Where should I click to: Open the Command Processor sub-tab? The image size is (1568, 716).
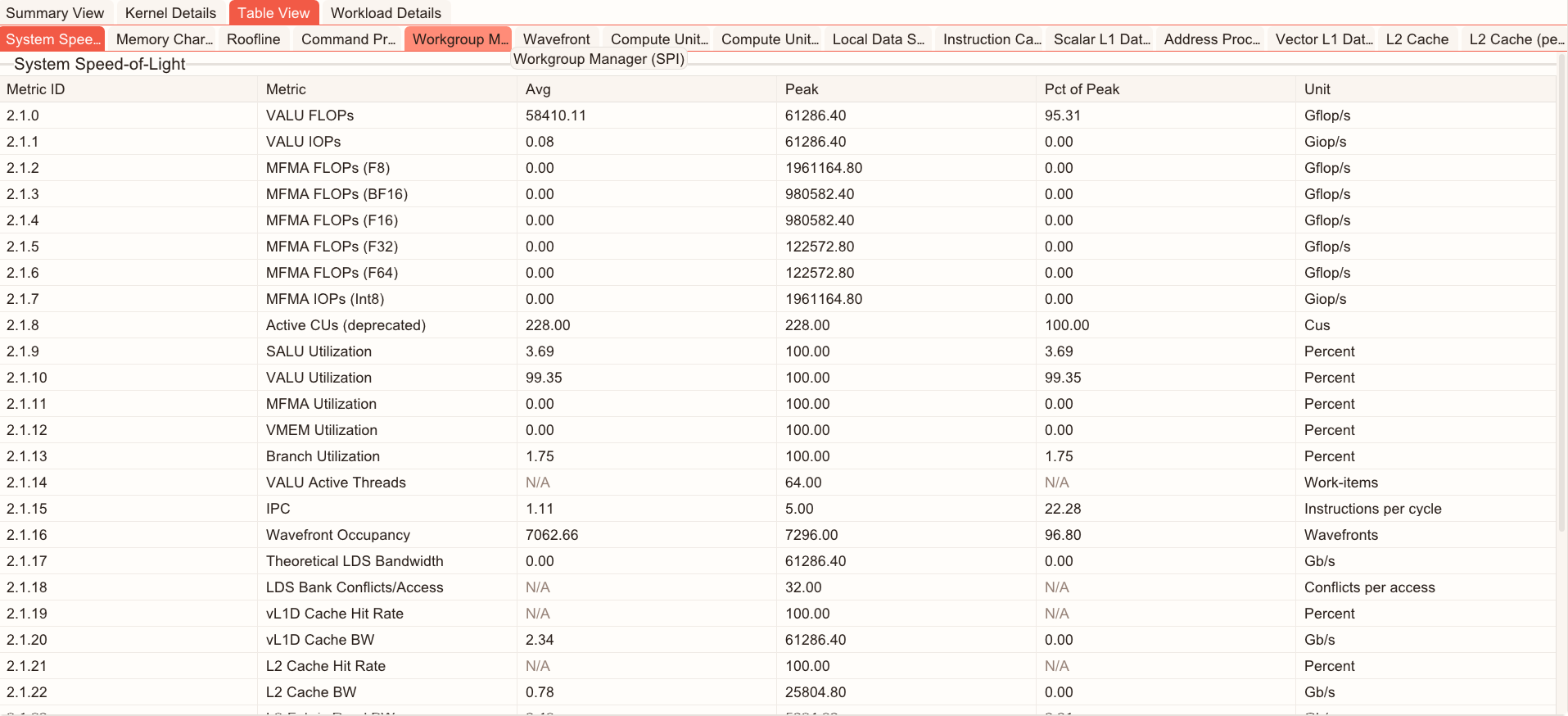coord(348,39)
